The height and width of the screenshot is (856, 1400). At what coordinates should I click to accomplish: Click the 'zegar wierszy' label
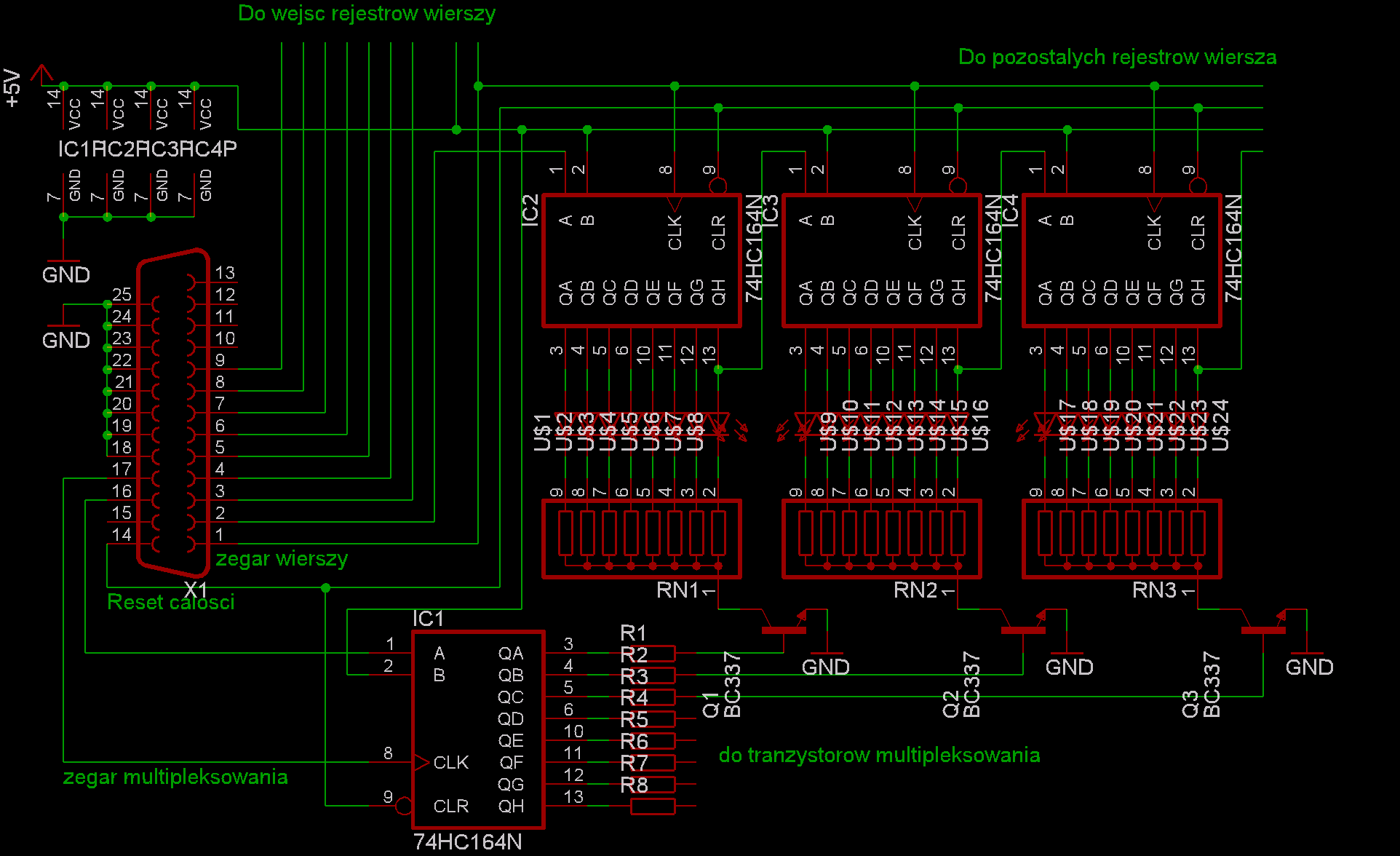point(282,559)
